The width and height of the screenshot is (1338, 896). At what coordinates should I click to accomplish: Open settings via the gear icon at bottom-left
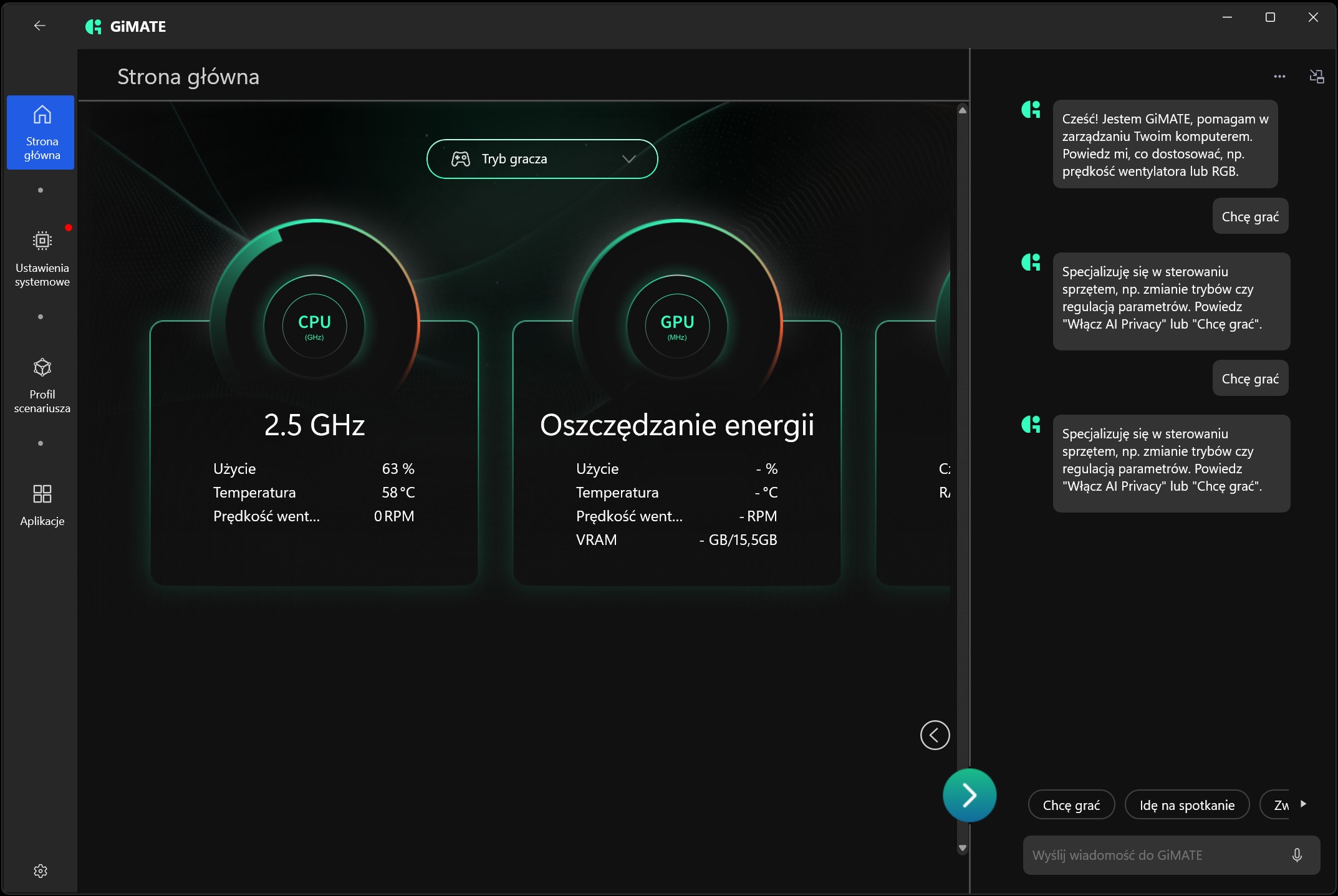pos(41,871)
